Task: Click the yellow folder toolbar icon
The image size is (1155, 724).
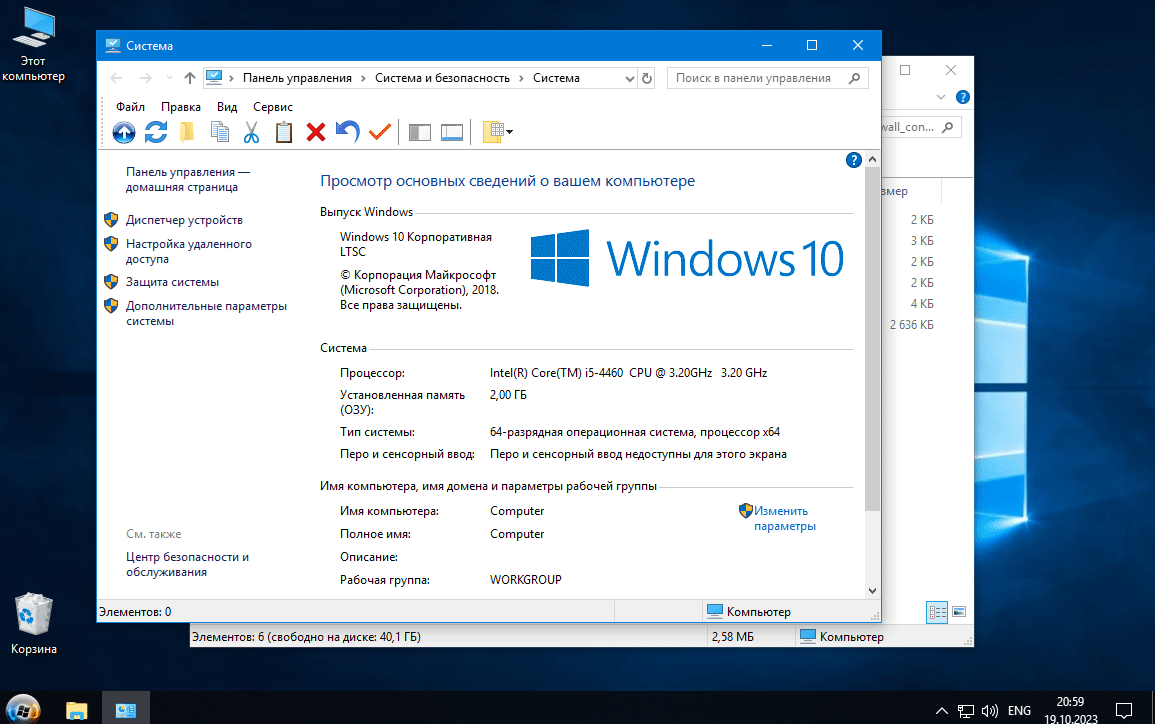Action: (187, 132)
